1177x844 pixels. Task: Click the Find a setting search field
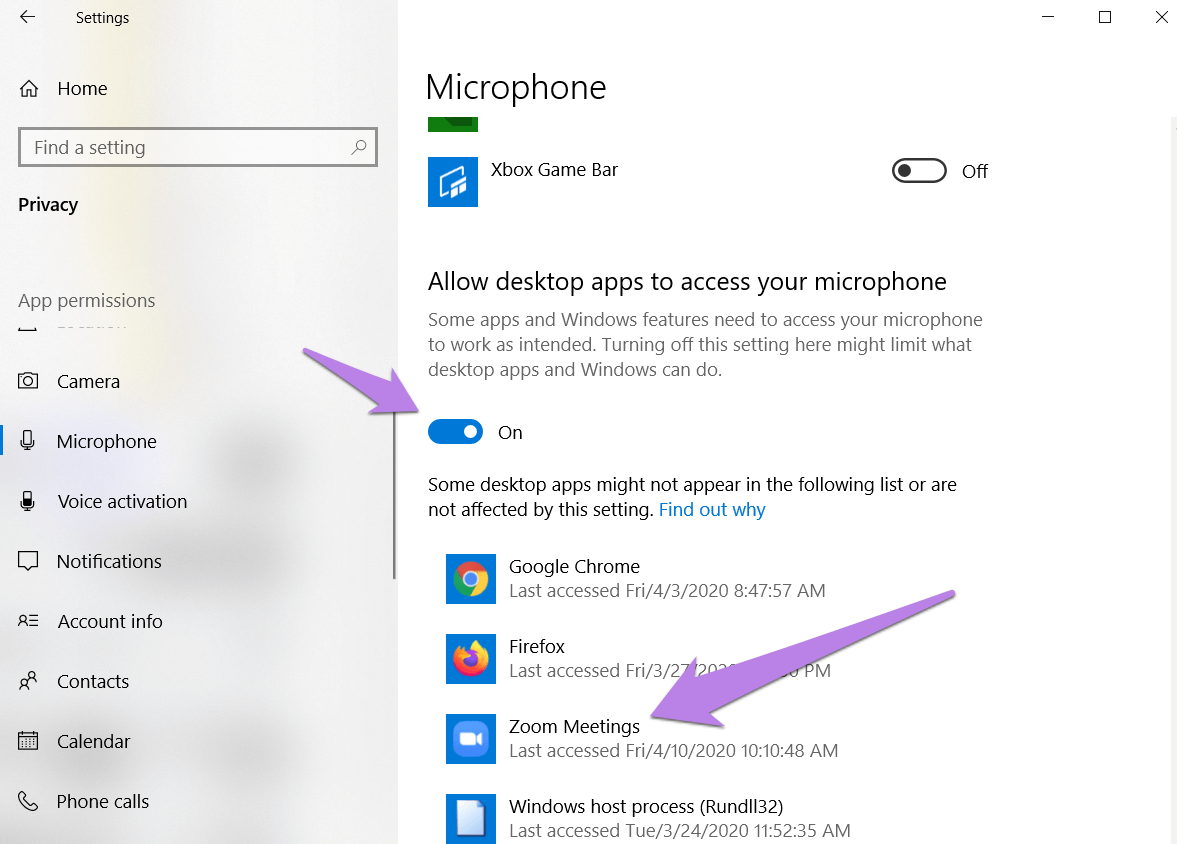[x=185, y=147]
